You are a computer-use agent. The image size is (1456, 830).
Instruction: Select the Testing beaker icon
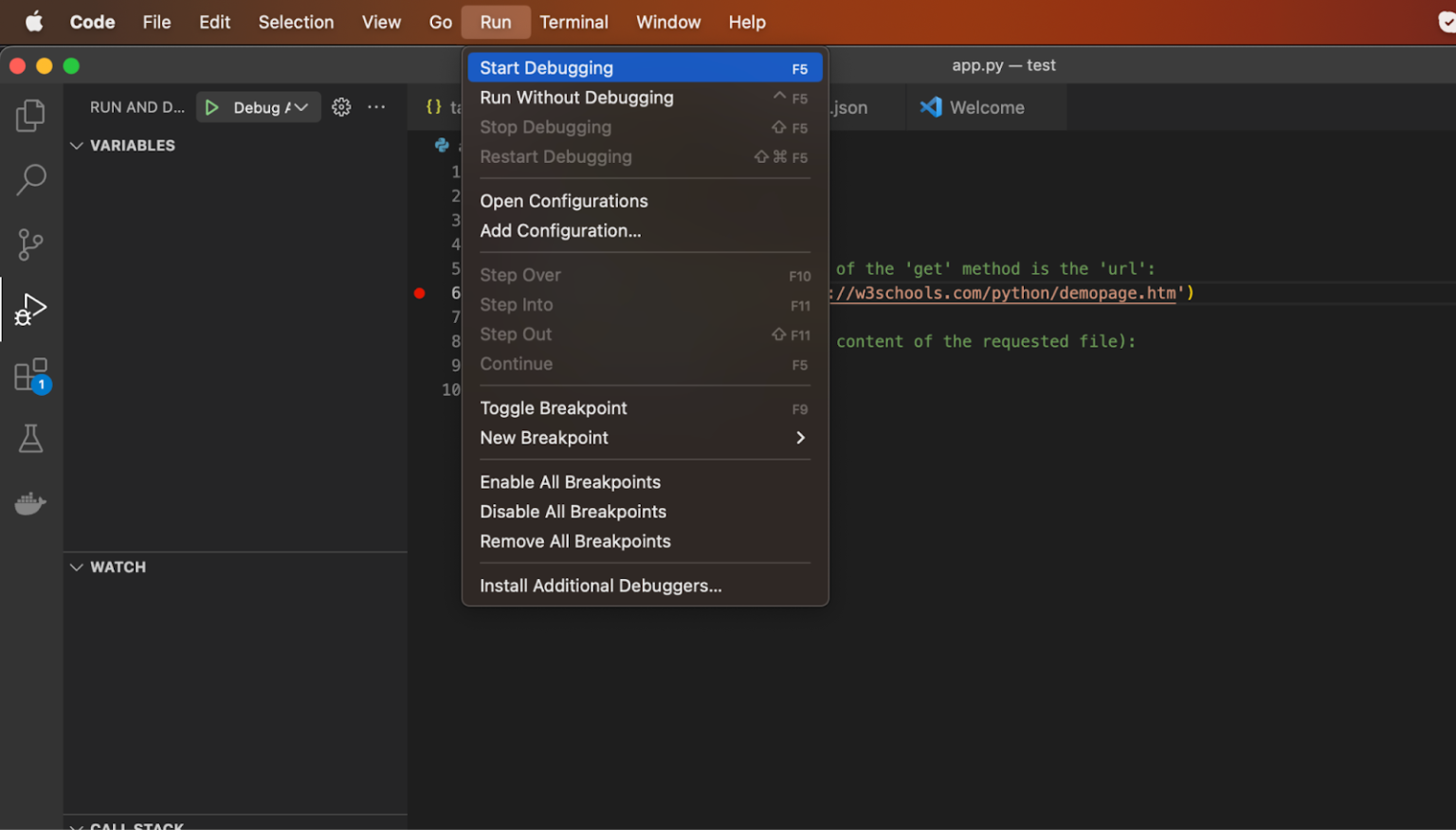pyautogui.click(x=30, y=439)
